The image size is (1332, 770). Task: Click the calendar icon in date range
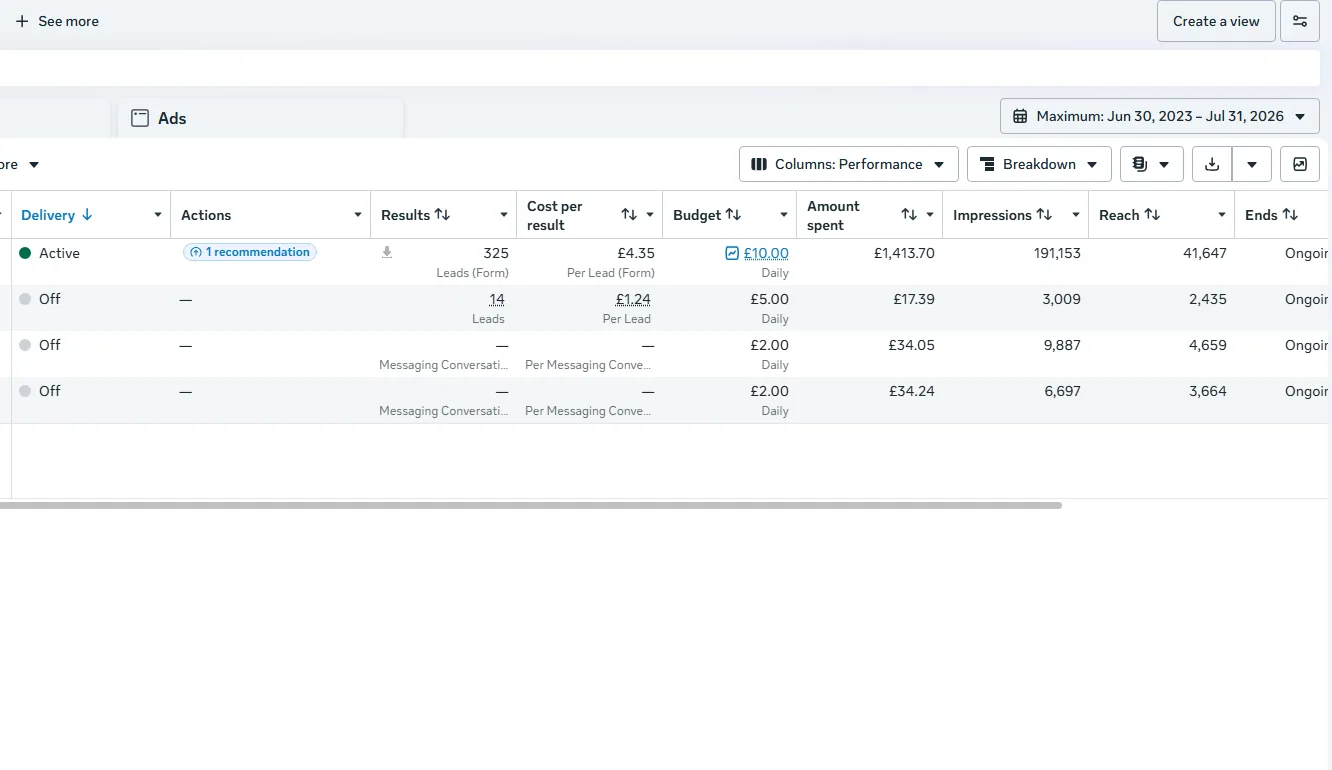click(1020, 116)
